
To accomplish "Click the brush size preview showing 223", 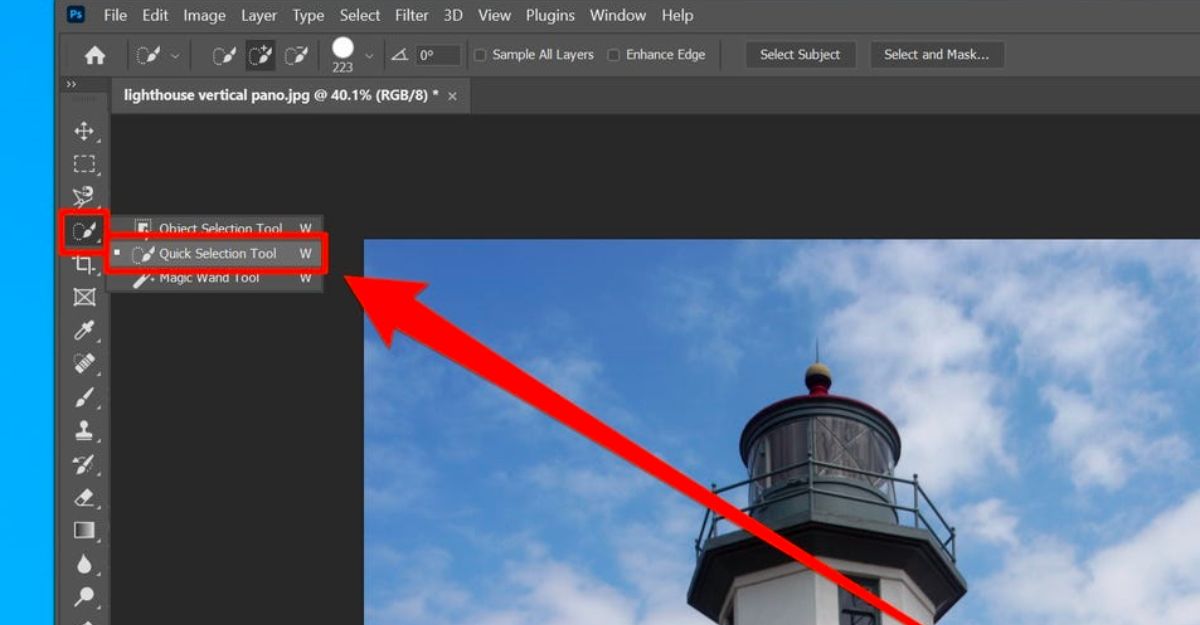I will [x=343, y=55].
